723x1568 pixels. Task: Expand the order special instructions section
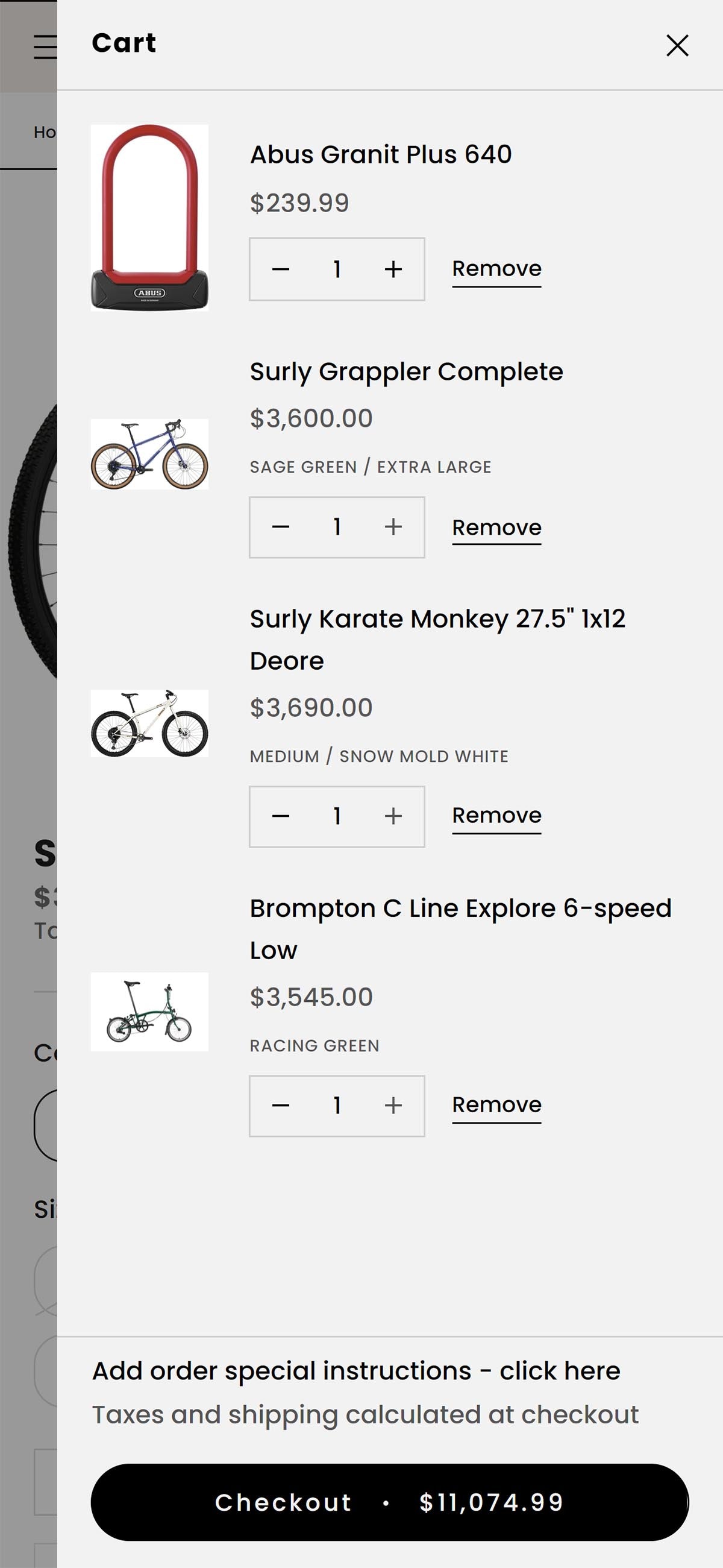tap(356, 1371)
